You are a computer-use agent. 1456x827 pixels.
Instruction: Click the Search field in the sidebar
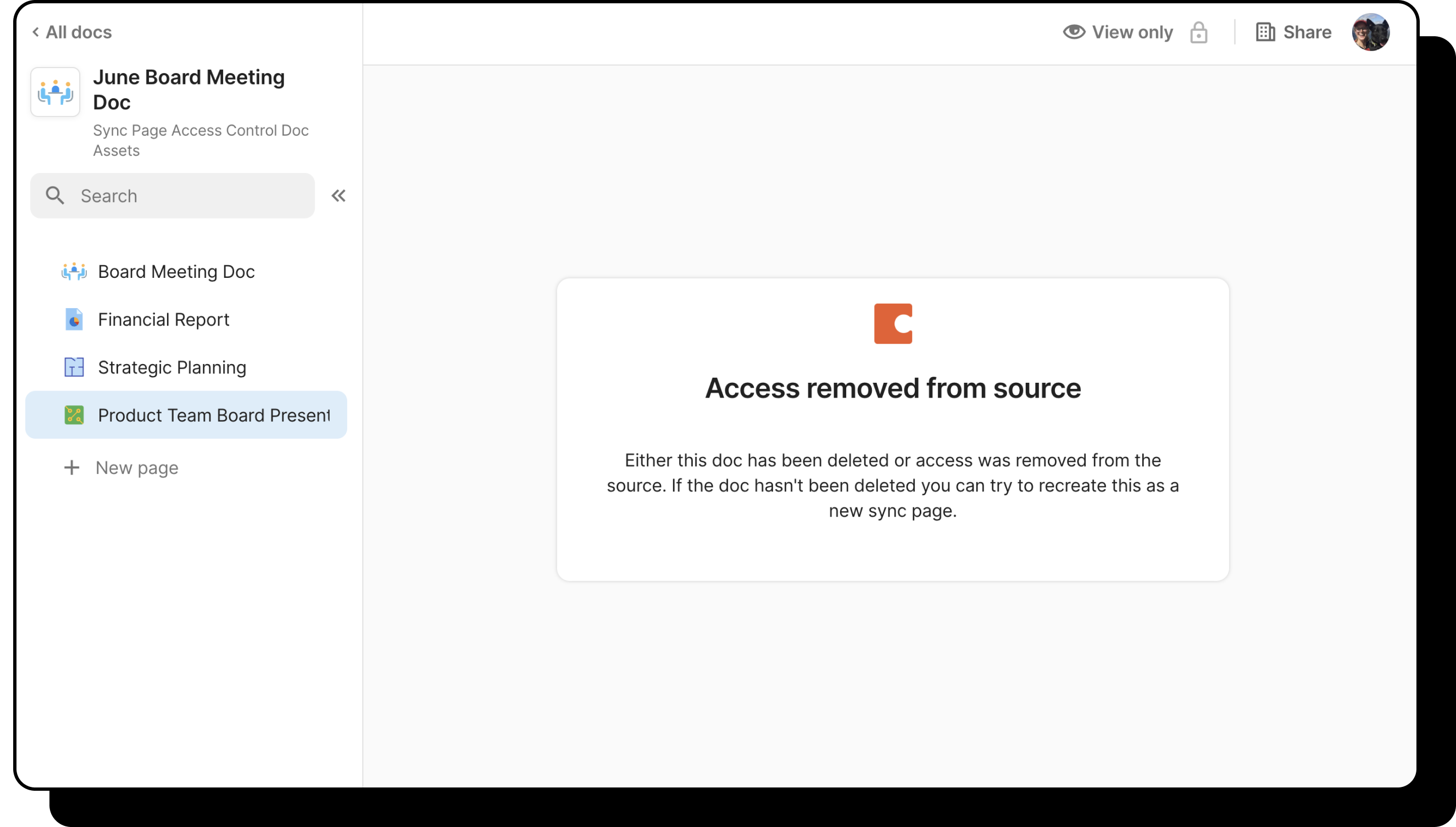(x=172, y=196)
